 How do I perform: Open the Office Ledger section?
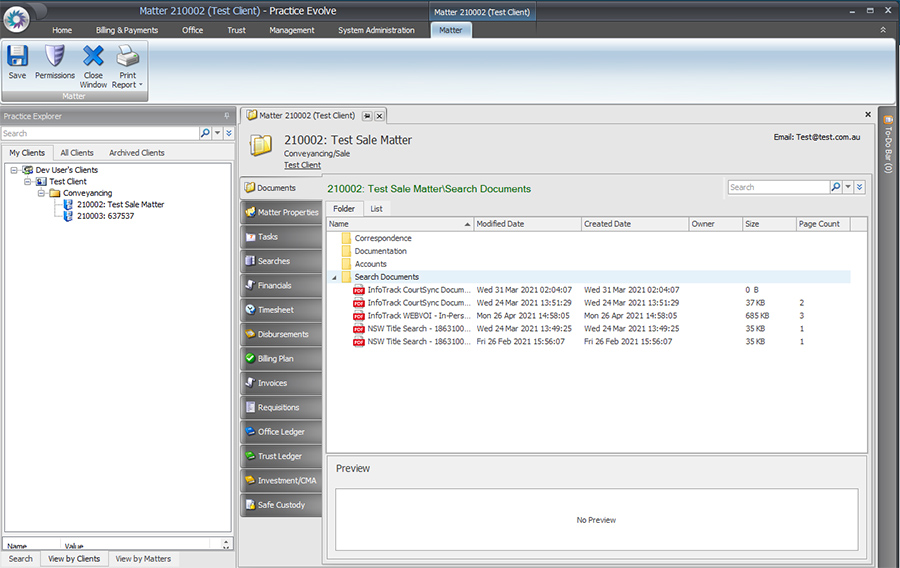click(281, 431)
